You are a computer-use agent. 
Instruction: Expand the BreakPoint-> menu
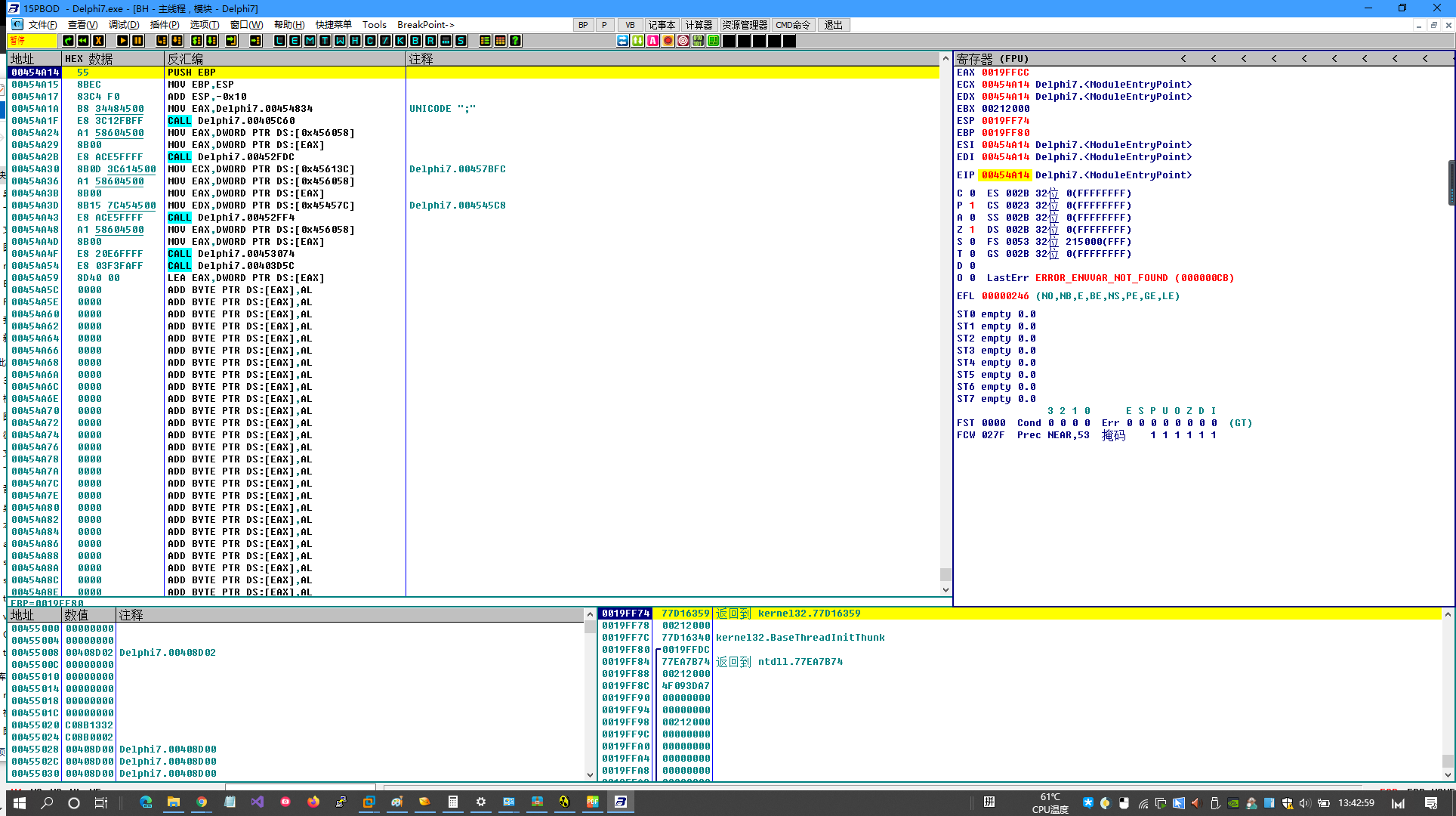tap(425, 25)
